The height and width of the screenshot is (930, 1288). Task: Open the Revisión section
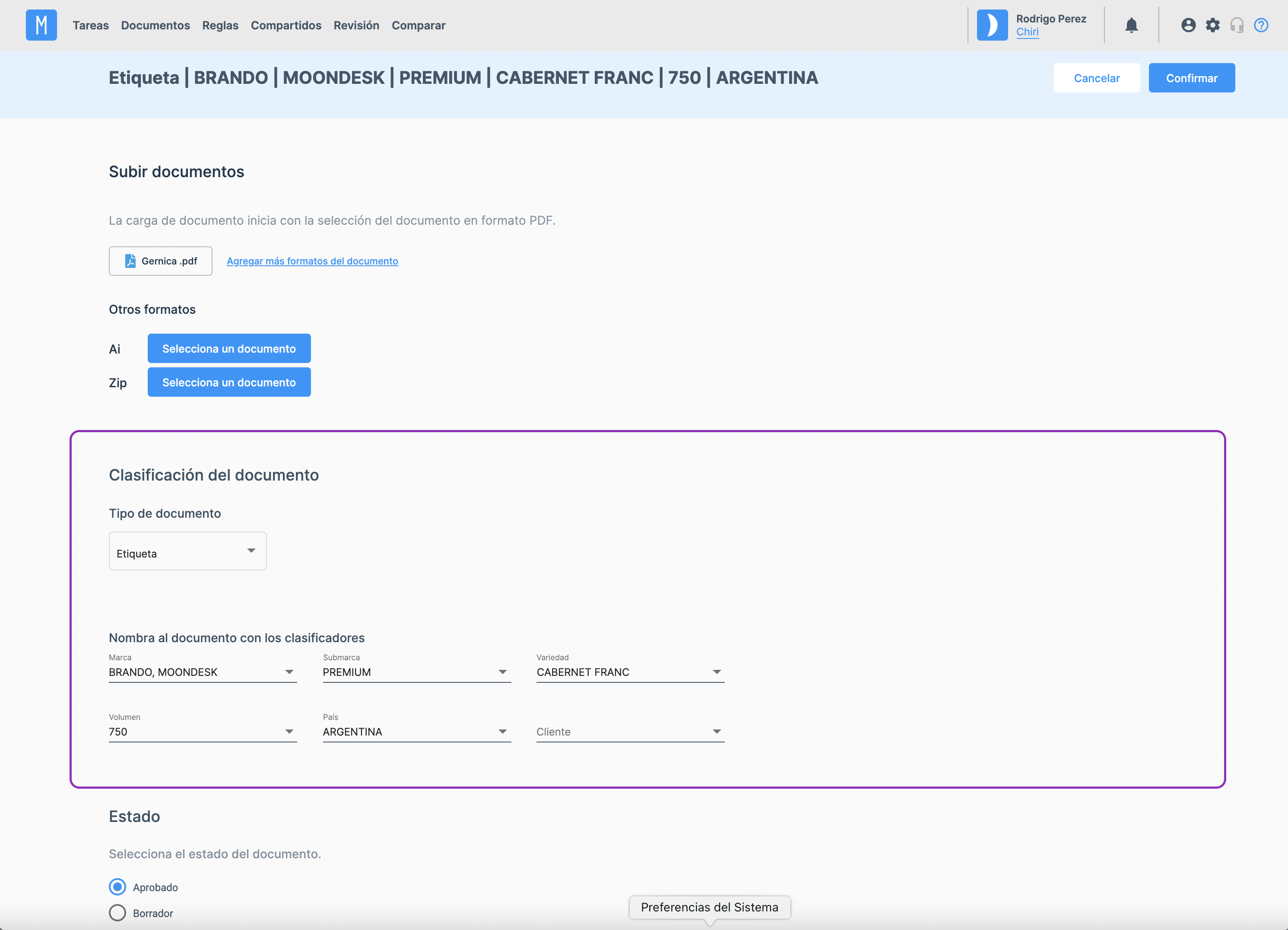pyautogui.click(x=357, y=25)
